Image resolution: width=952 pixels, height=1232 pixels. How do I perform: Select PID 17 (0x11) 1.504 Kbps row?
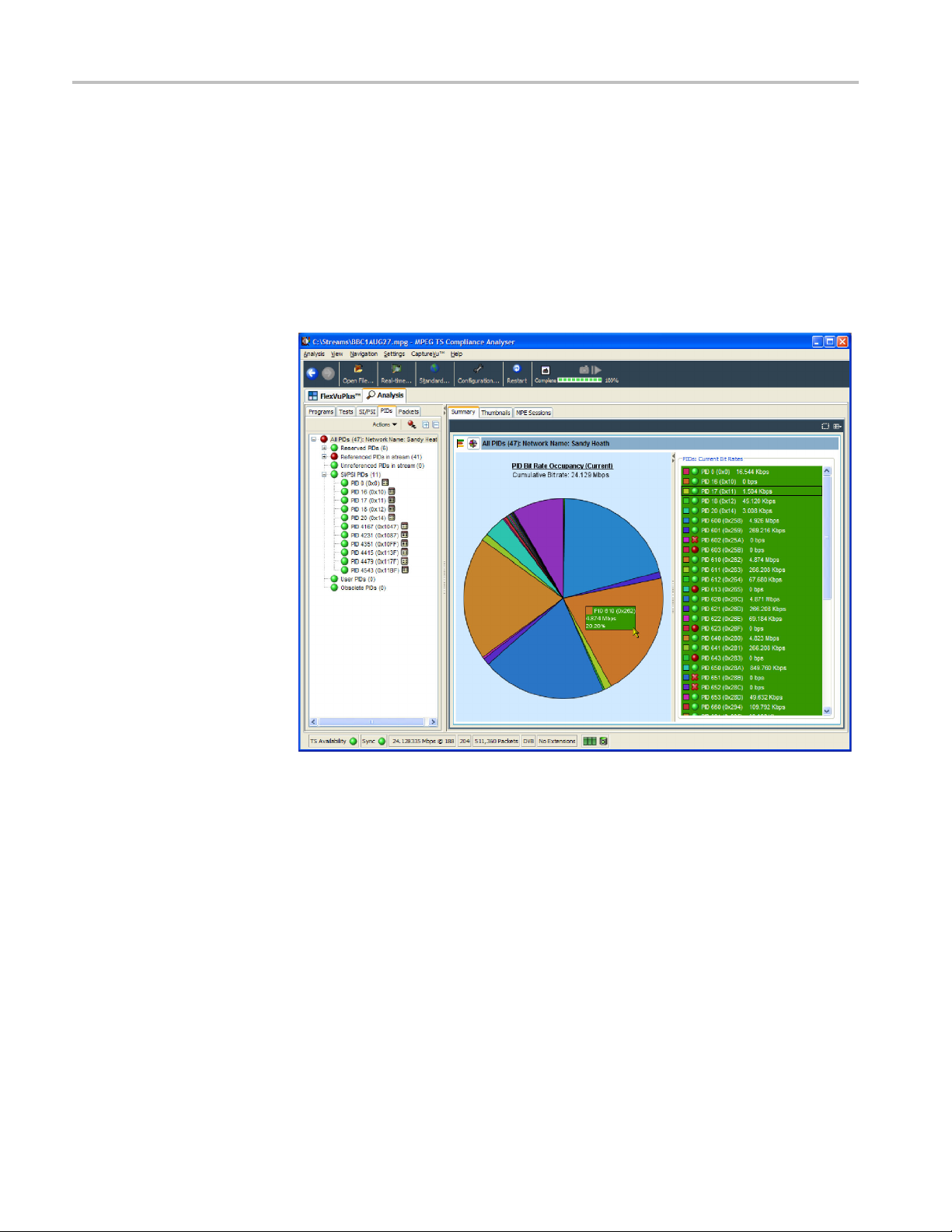751,491
